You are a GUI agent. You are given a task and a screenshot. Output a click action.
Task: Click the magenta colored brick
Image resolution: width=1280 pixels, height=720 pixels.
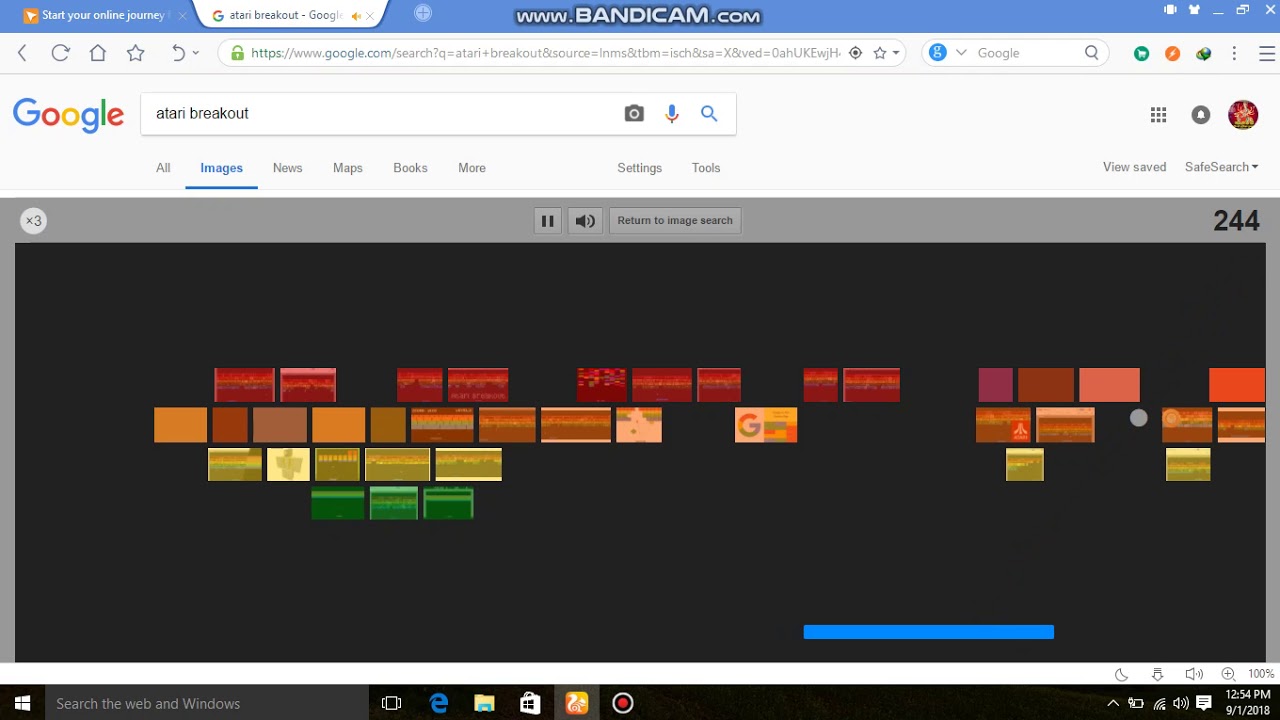coord(996,385)
